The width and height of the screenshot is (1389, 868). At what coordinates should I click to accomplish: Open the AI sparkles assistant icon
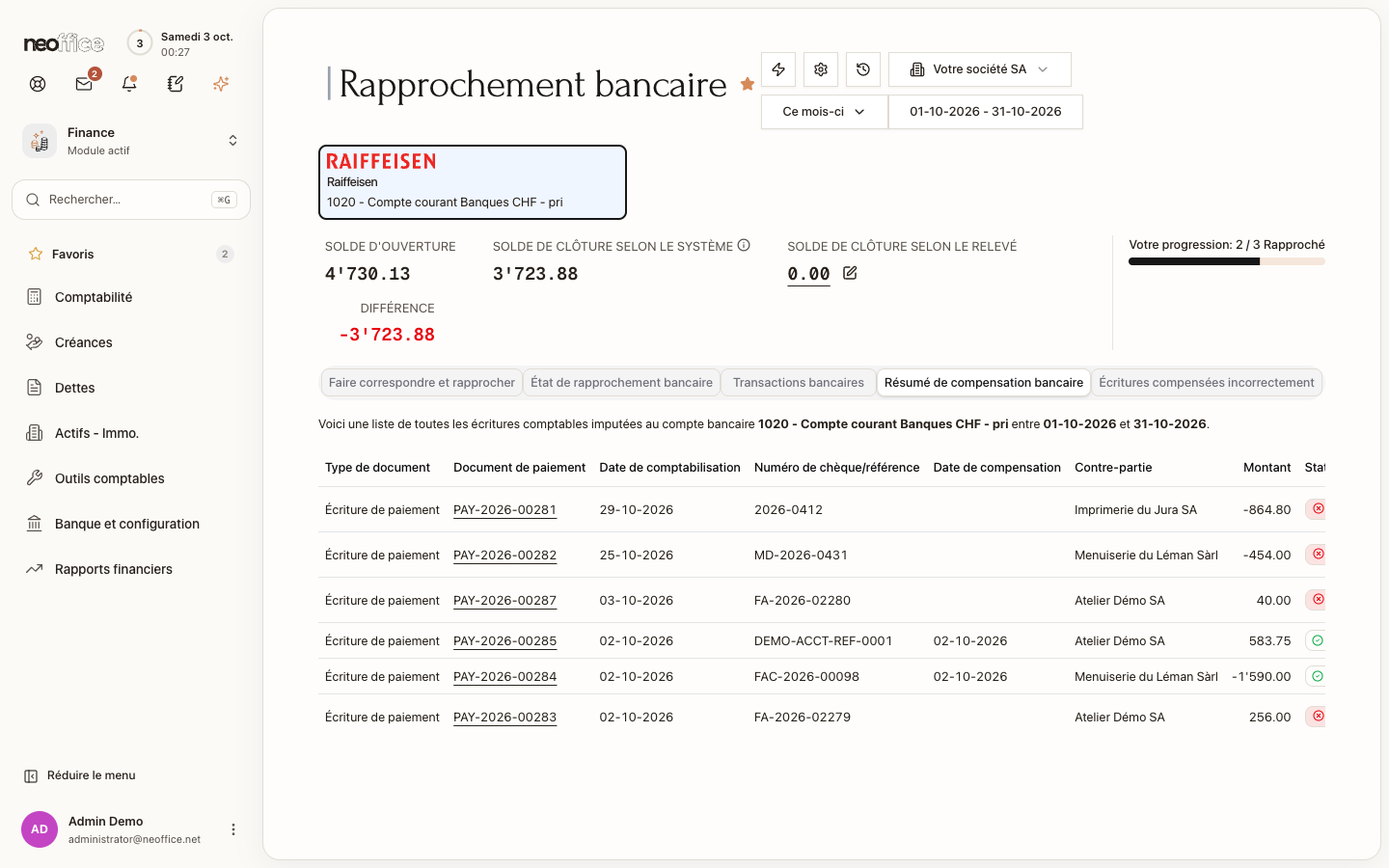(221, 84)
